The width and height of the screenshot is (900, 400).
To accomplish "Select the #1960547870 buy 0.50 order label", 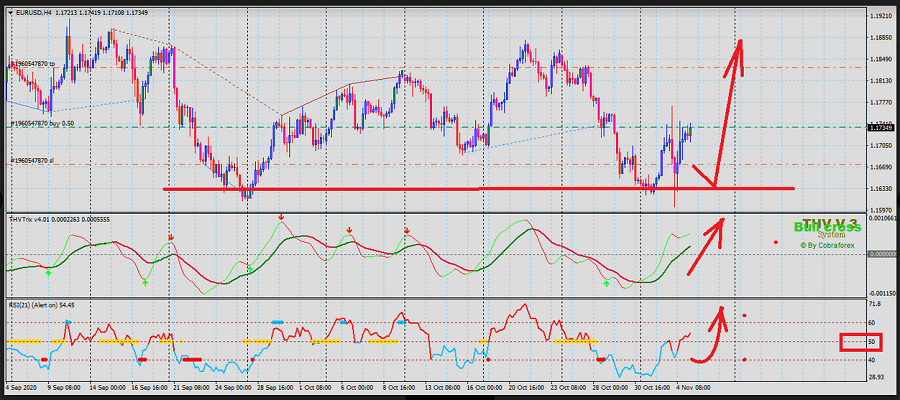I will coord(42,123).
